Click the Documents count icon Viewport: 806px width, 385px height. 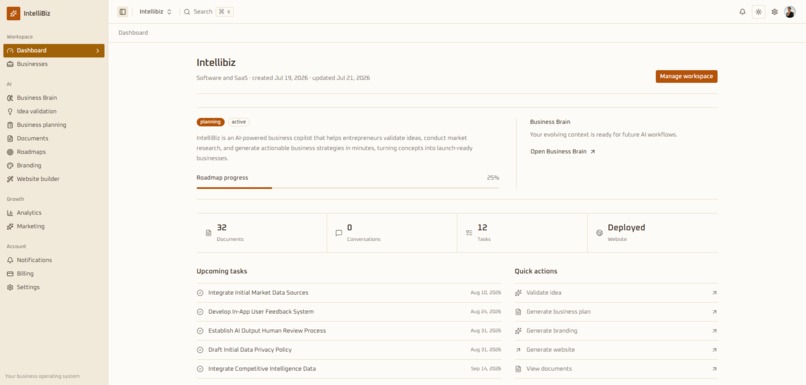coord(209,233)
